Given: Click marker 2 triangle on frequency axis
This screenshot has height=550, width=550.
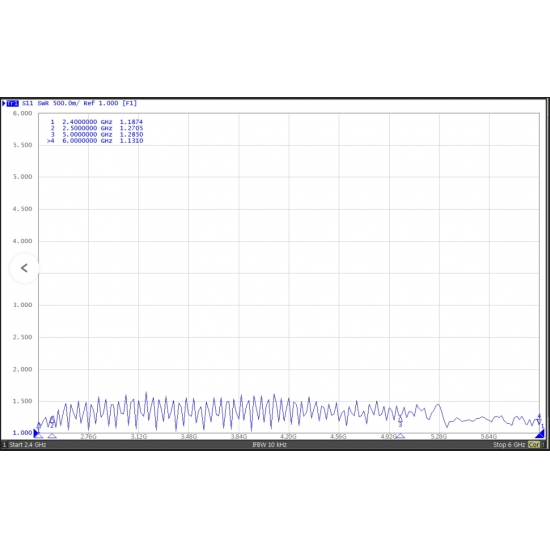Looking at the screenshot, I should point(52,436).
